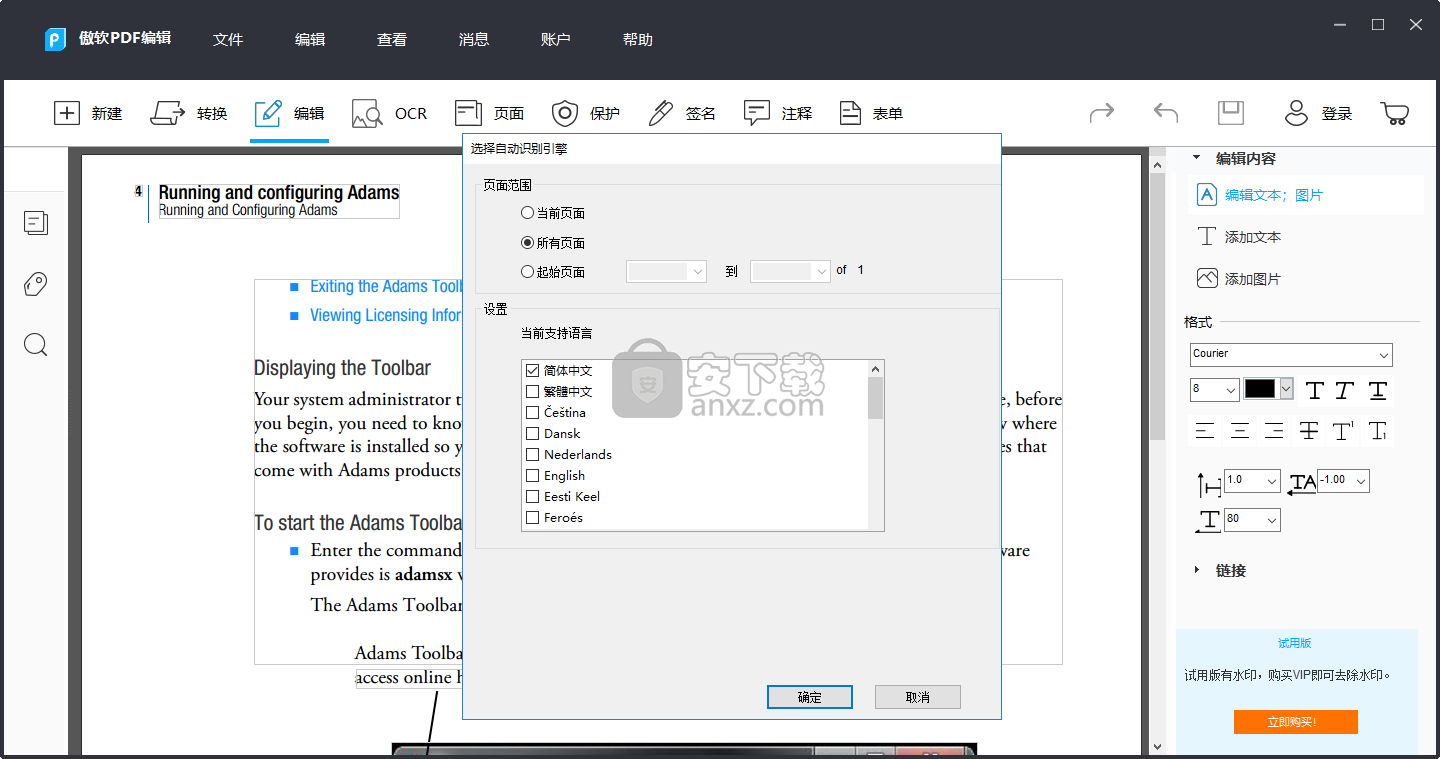
Task: Check the Nederlands language checkbox
Action: click(x=532, y=454)
